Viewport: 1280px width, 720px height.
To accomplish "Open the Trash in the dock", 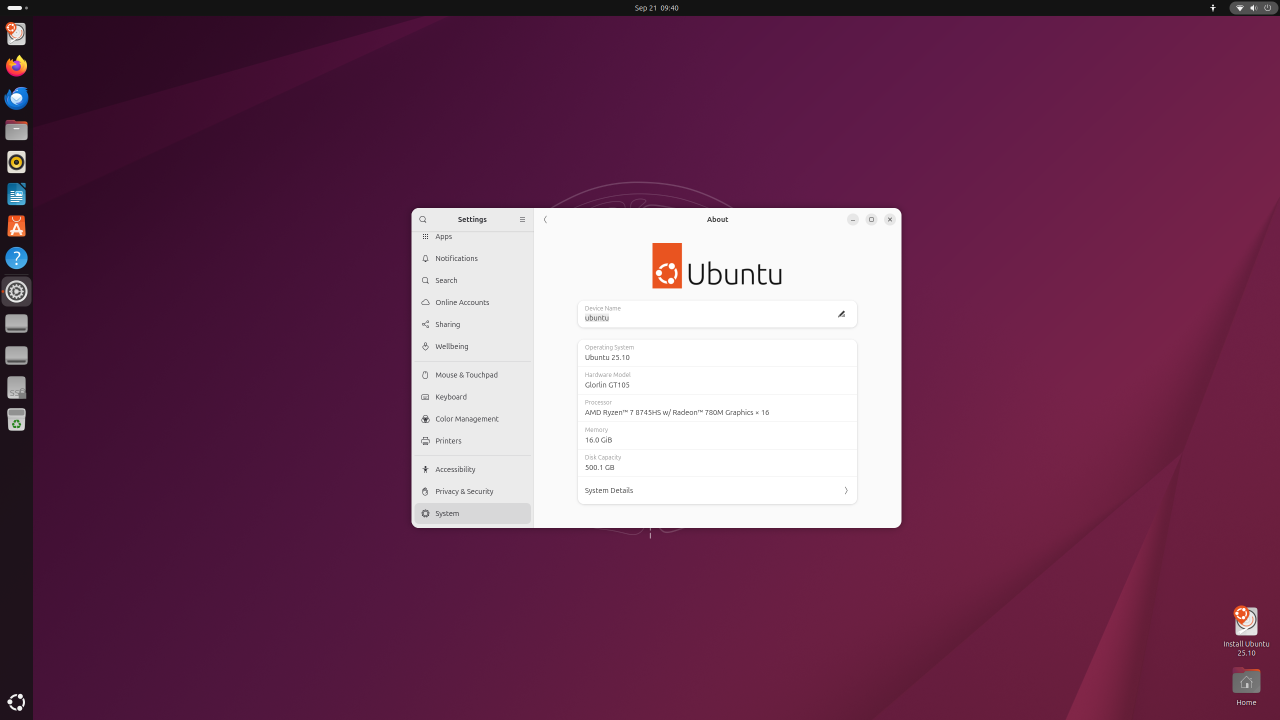I will pos(16,419).
